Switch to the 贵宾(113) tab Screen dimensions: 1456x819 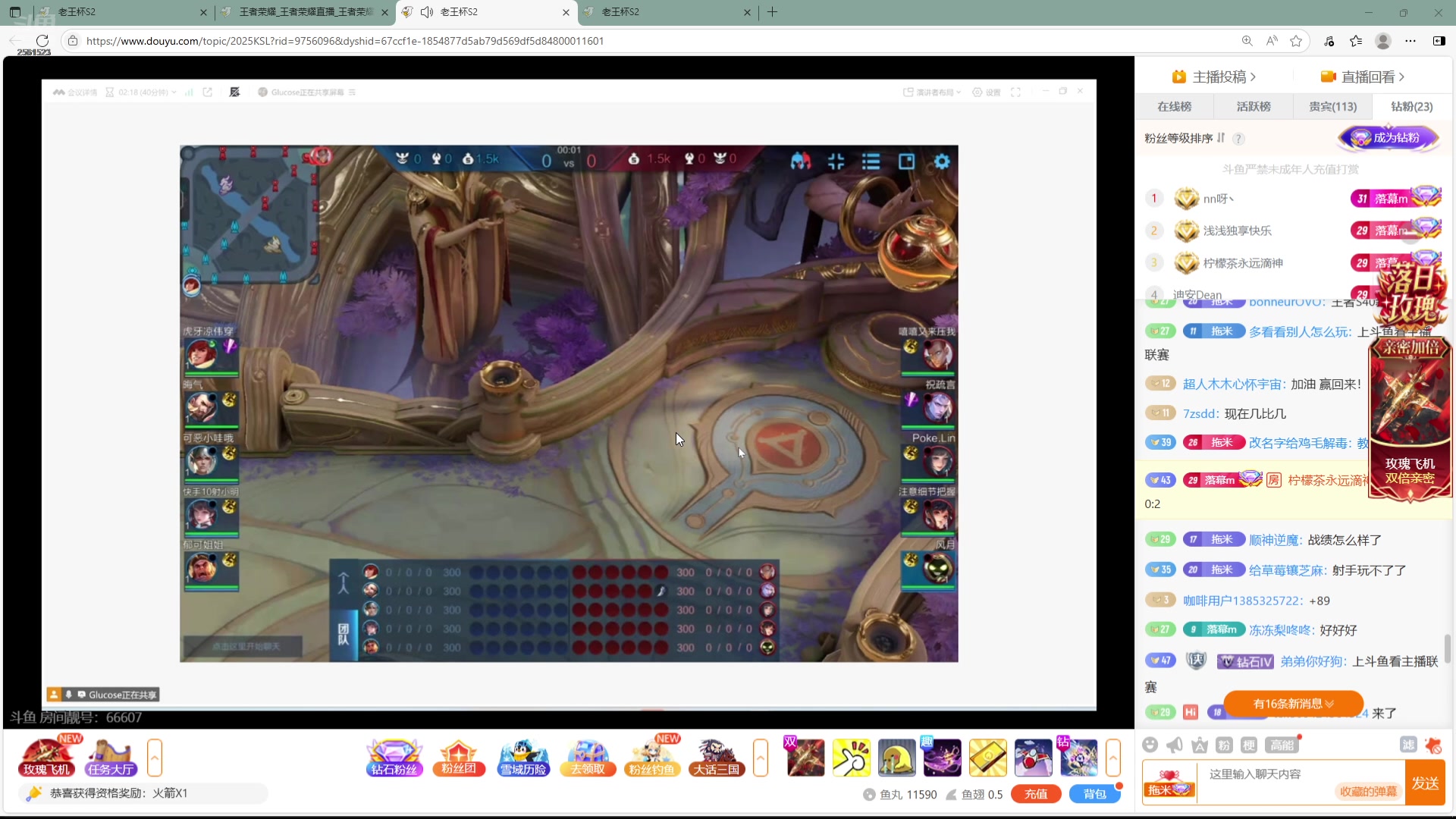click(x=1333, y=107)
